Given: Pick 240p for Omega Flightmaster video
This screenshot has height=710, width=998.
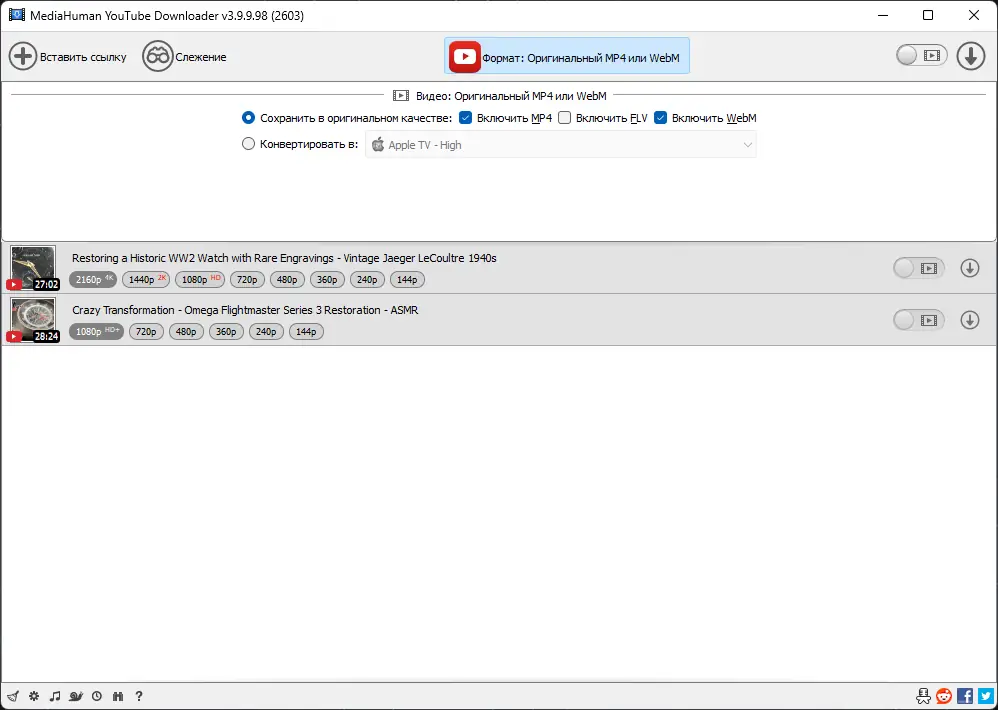Looking at the screenshot, I should 266,331.
